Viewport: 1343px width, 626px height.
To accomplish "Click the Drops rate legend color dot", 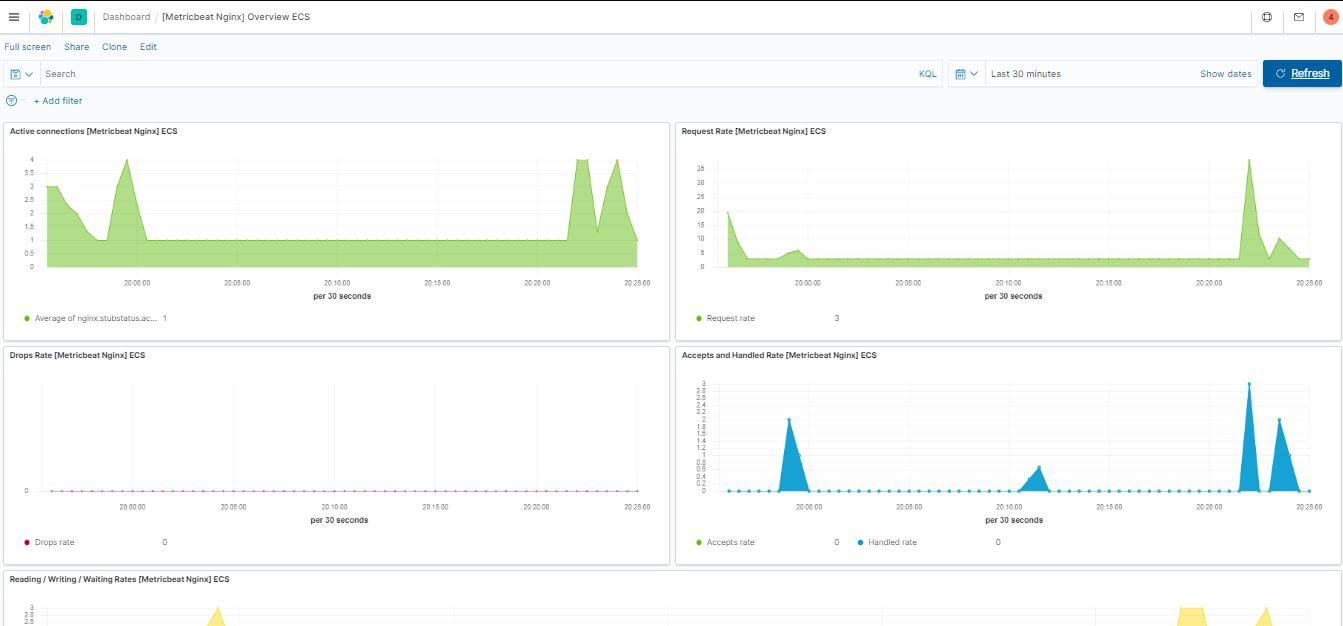I will point(27,542).
